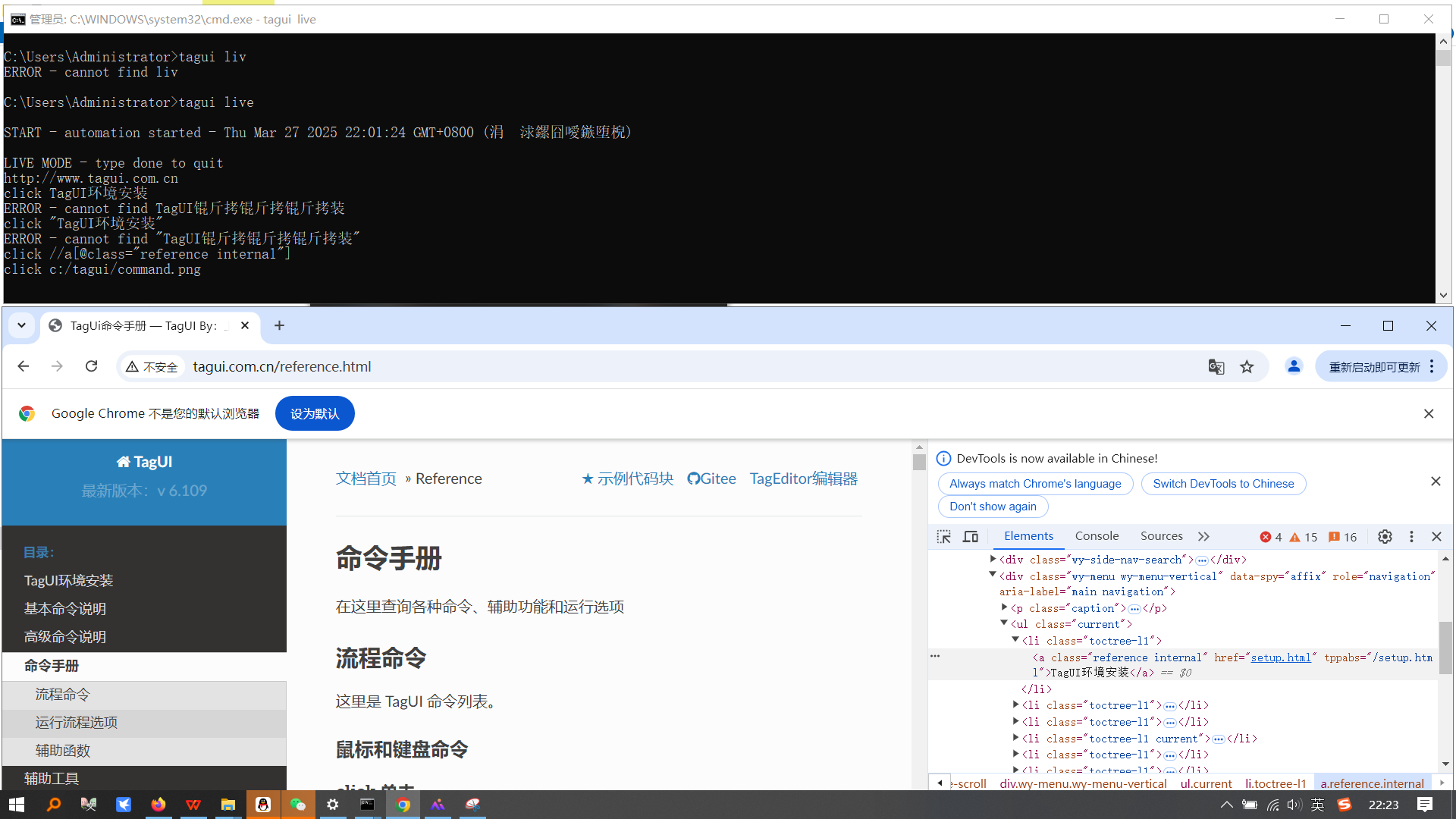Open 基本命令说明 in sidebar

click(65, 609)
